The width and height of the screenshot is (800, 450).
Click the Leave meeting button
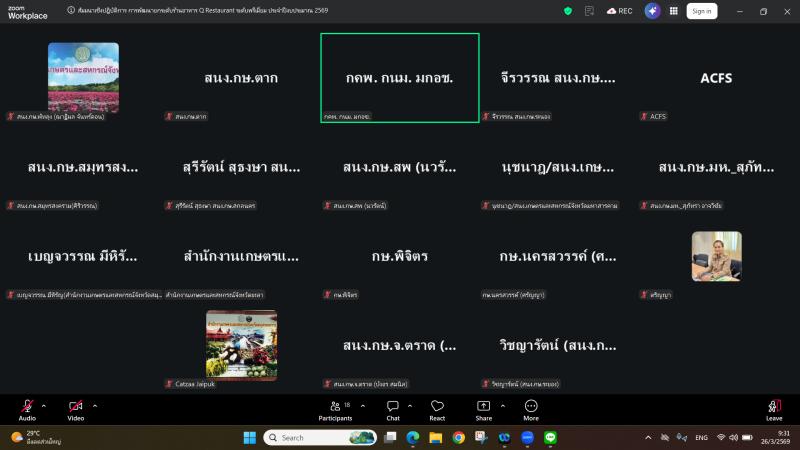point(773,408)
